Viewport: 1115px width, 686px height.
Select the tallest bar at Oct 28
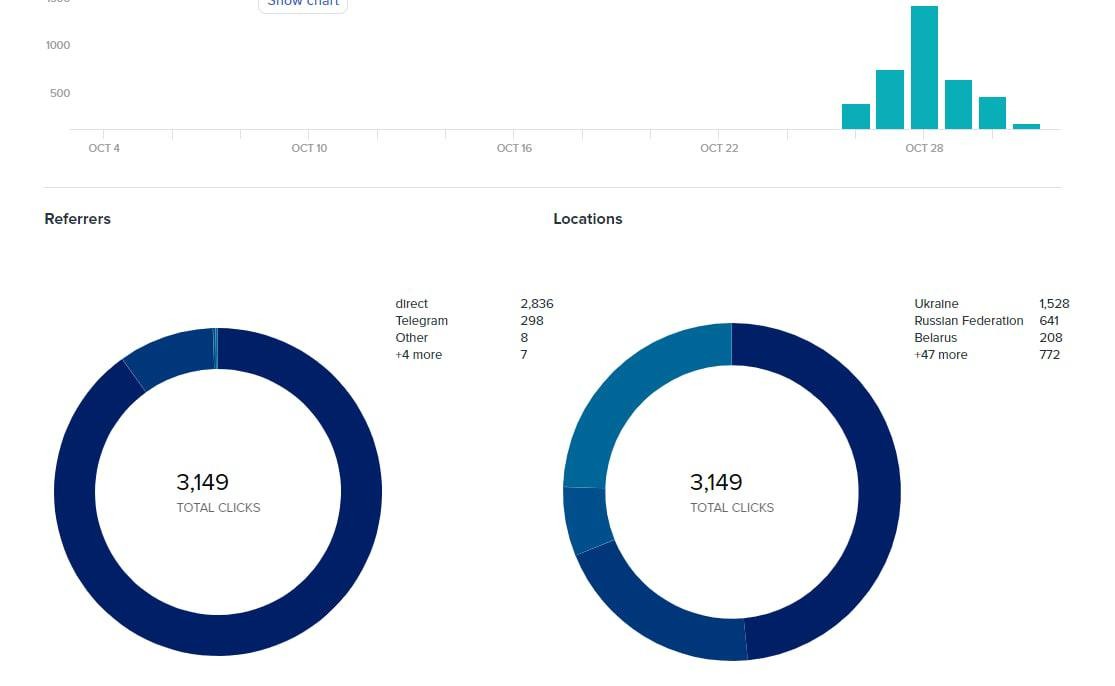[x=924, y=68]
